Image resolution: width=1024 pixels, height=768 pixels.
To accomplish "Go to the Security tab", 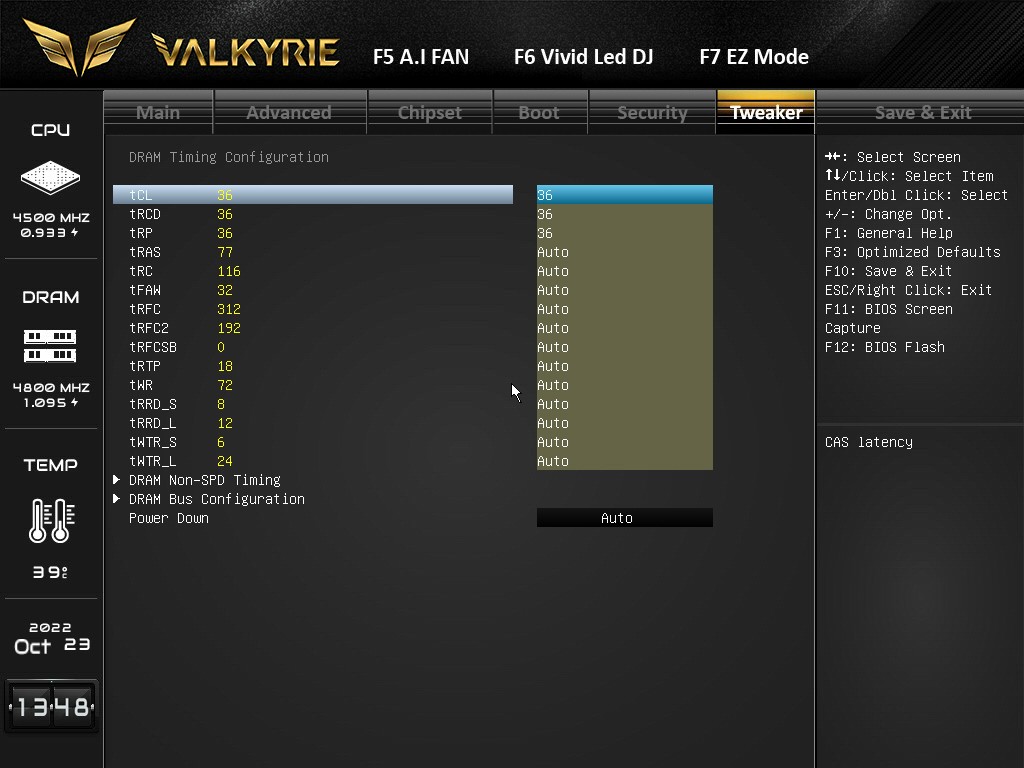I will click(x=652, y=112).
